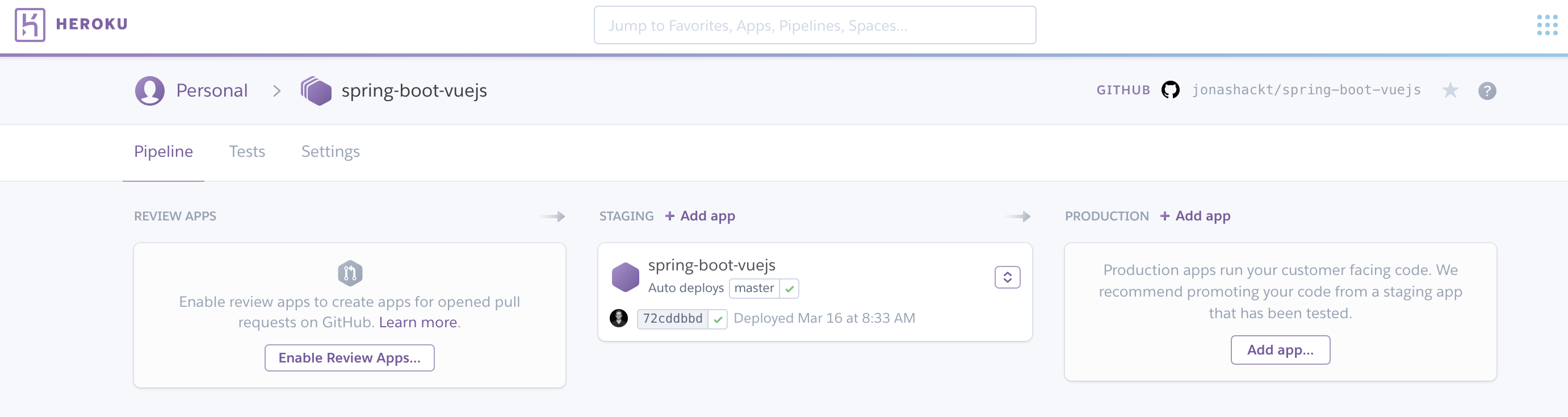Click the master branch label
This screenshot has height=417, width=1568.
pyautogui.click(x=754, y=288)
